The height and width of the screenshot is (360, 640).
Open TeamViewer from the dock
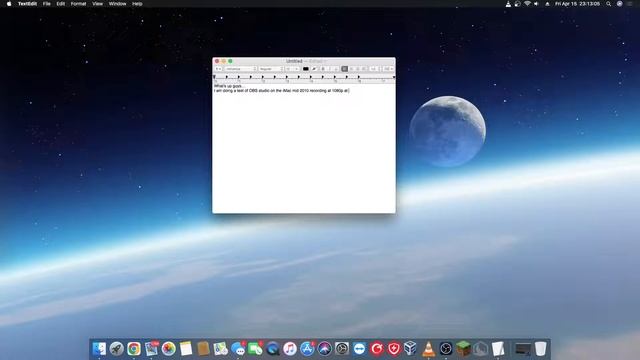[x=359, y=349]
